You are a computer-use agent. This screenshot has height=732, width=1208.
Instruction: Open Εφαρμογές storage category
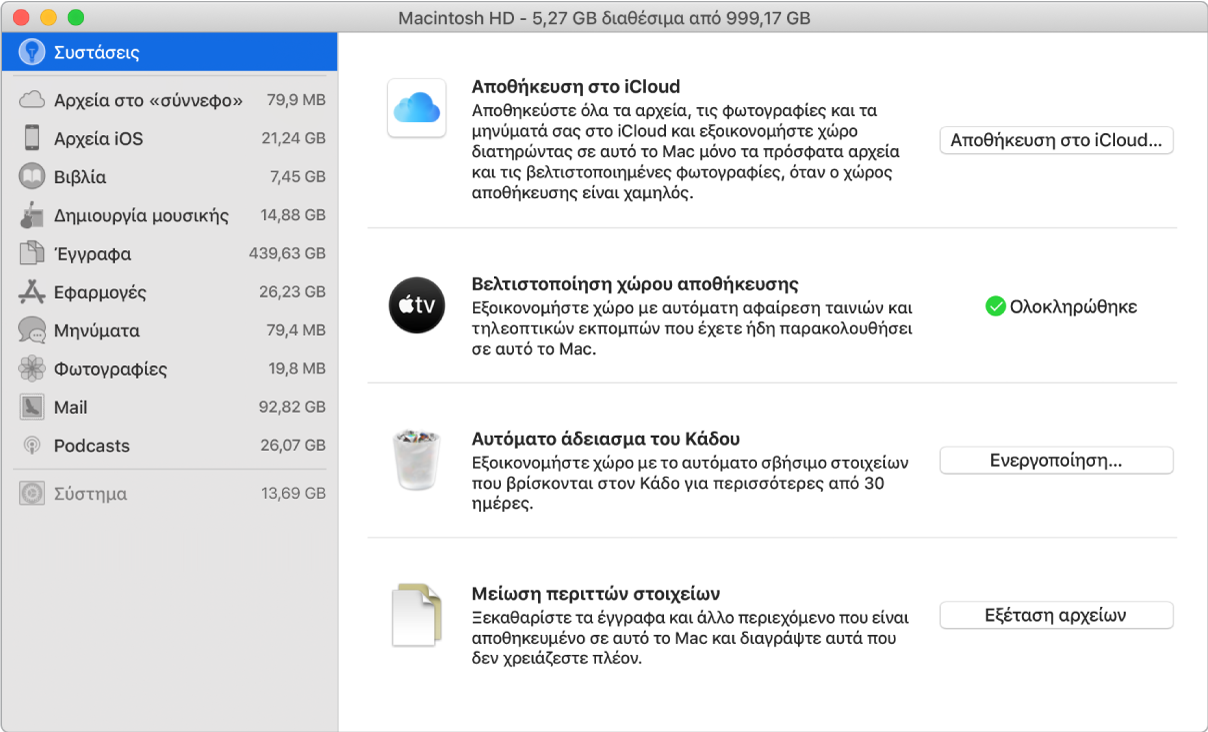click(100, 292)
